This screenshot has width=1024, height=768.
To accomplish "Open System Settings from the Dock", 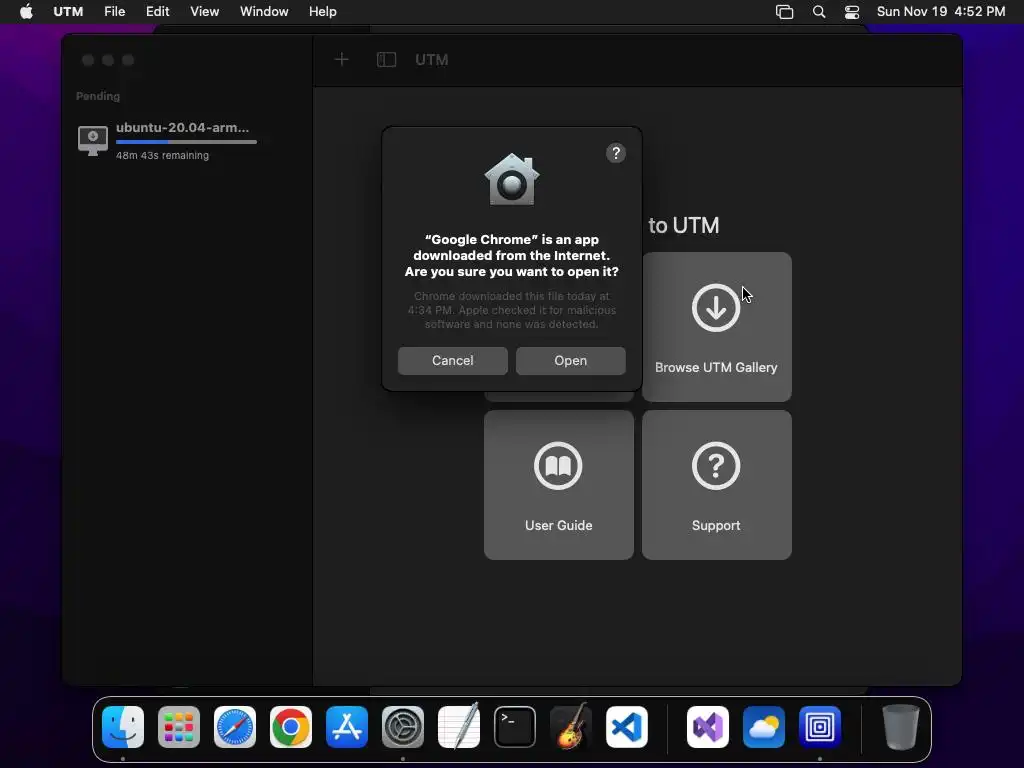I will pos(403,727).
